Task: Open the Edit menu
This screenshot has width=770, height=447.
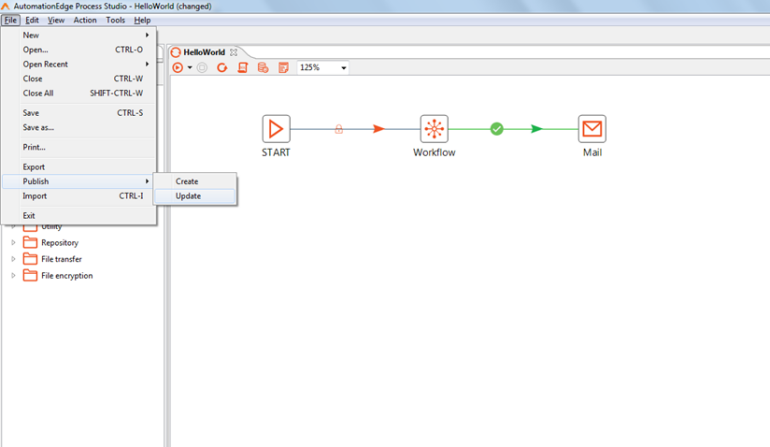Action: (x=32, y=20)
